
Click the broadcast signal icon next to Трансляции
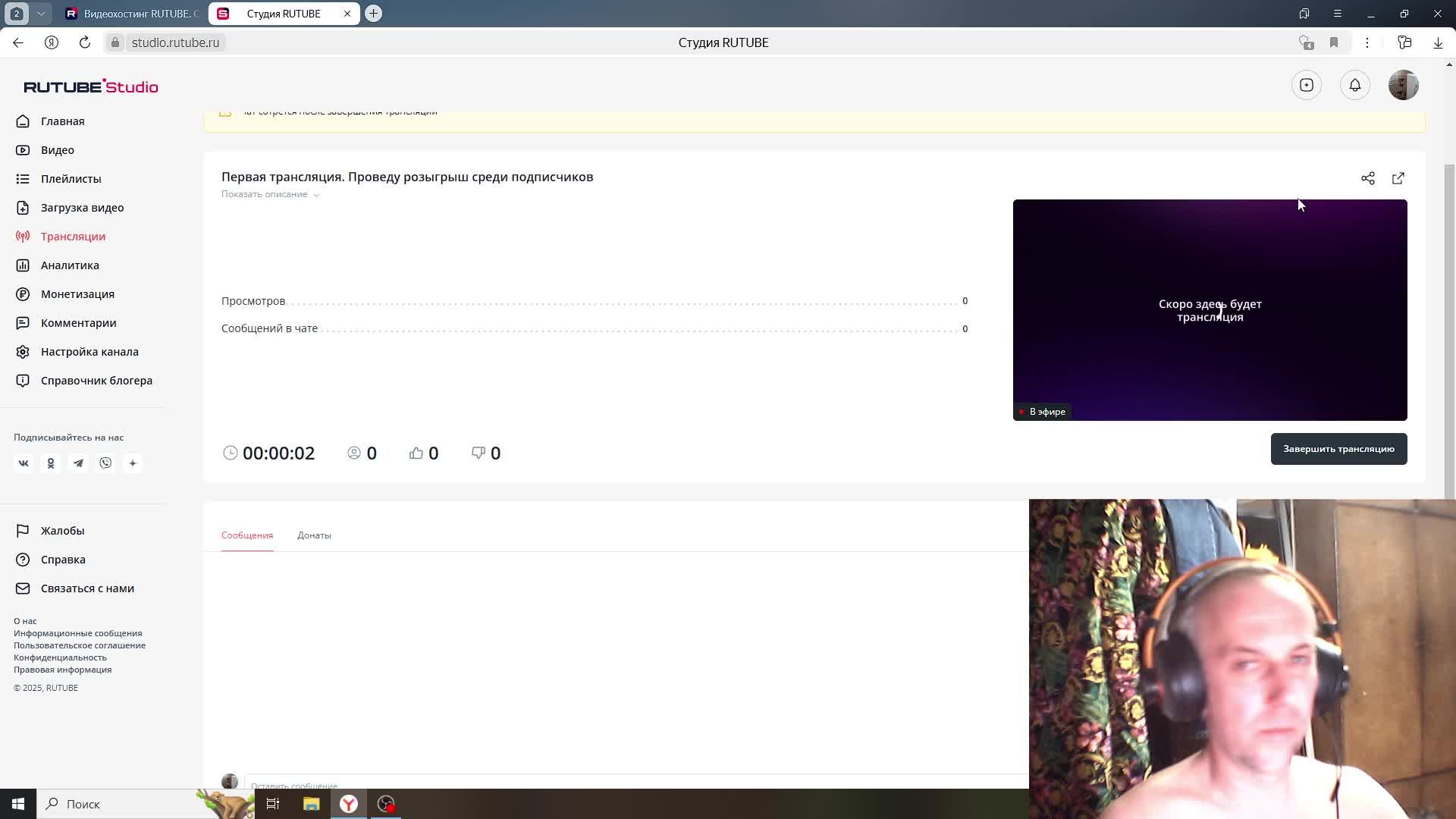23,237
